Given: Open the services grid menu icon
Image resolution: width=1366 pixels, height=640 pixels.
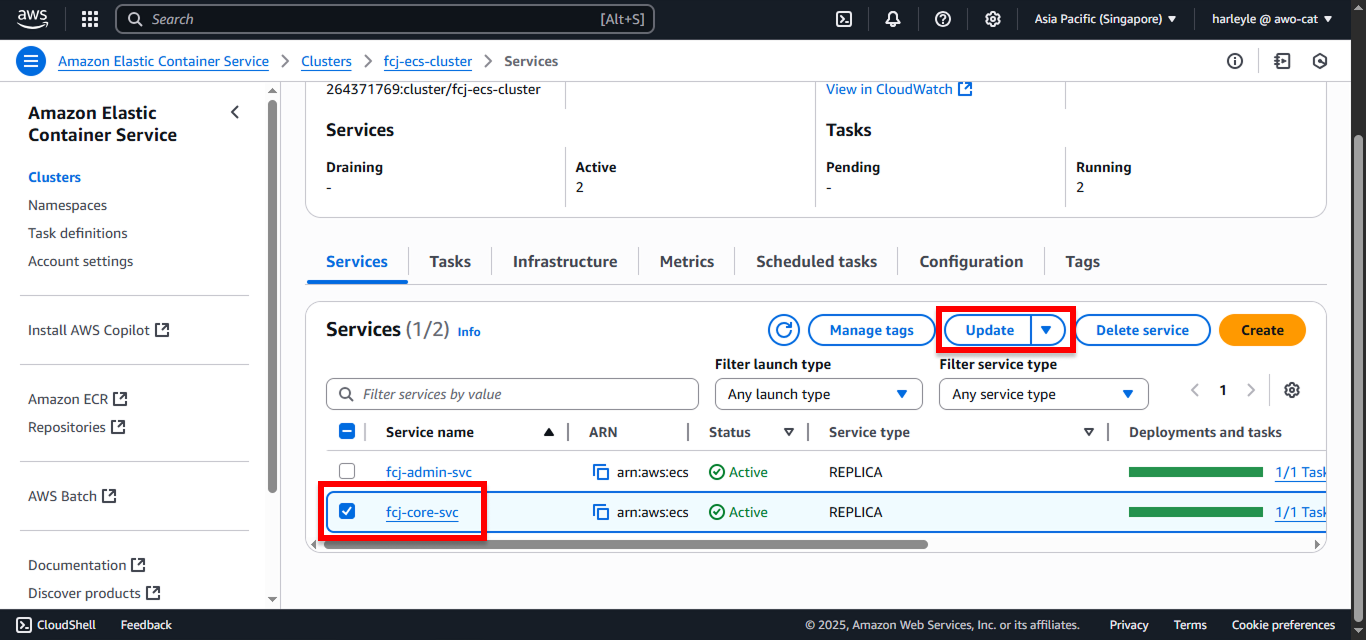Looking at the screenshot, I should coord(90,19).
